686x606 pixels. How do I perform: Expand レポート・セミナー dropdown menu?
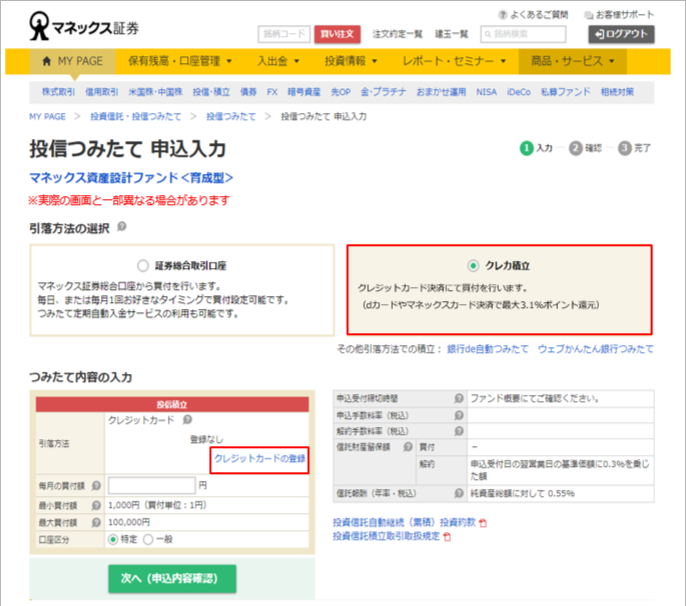(454, 61)
